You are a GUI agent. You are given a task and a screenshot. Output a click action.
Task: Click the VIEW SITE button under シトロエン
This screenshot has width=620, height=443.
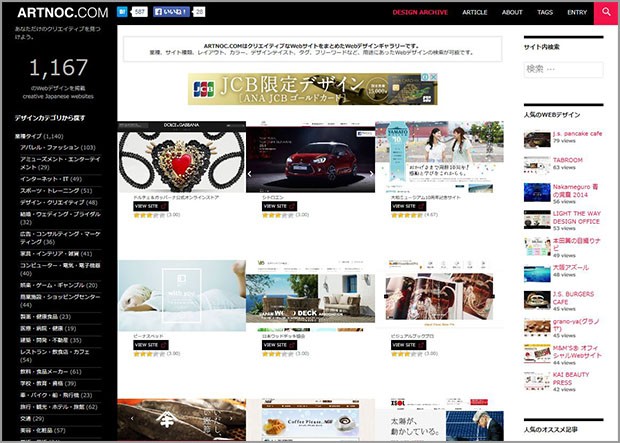coord(280,206)
